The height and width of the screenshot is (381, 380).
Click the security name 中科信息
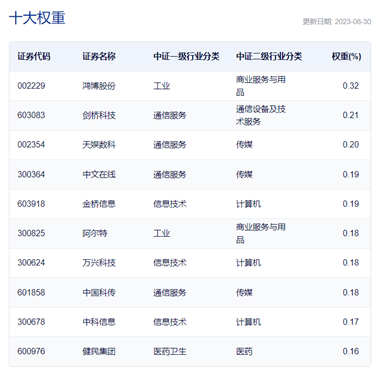99,322
